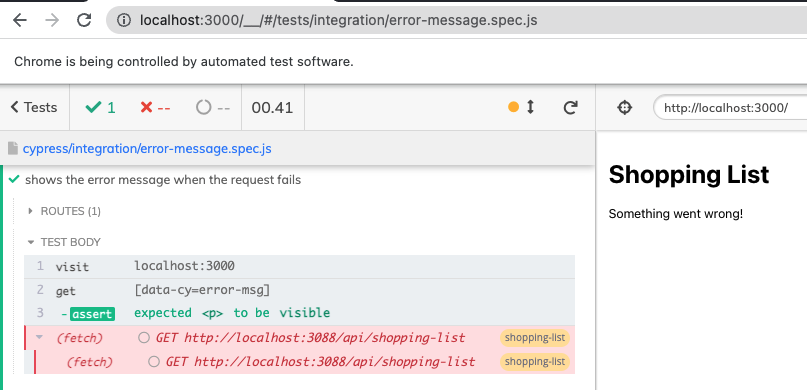
Task: Click the circle icon on first fetch row
Action: pos(144,338)
